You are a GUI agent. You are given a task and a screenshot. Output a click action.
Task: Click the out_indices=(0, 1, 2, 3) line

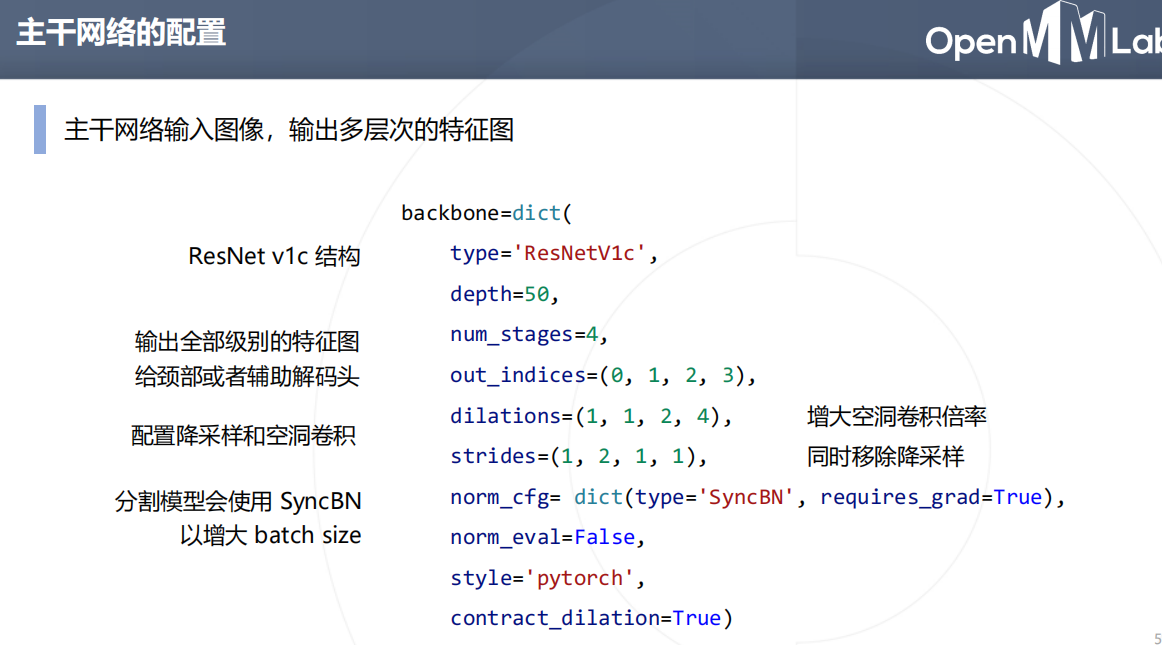tap(603, 376)
